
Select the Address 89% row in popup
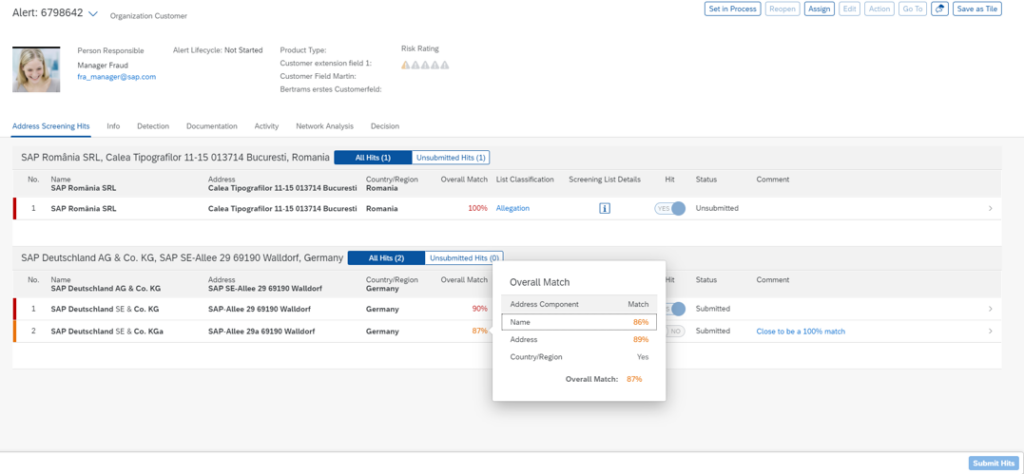pos(579,340)
